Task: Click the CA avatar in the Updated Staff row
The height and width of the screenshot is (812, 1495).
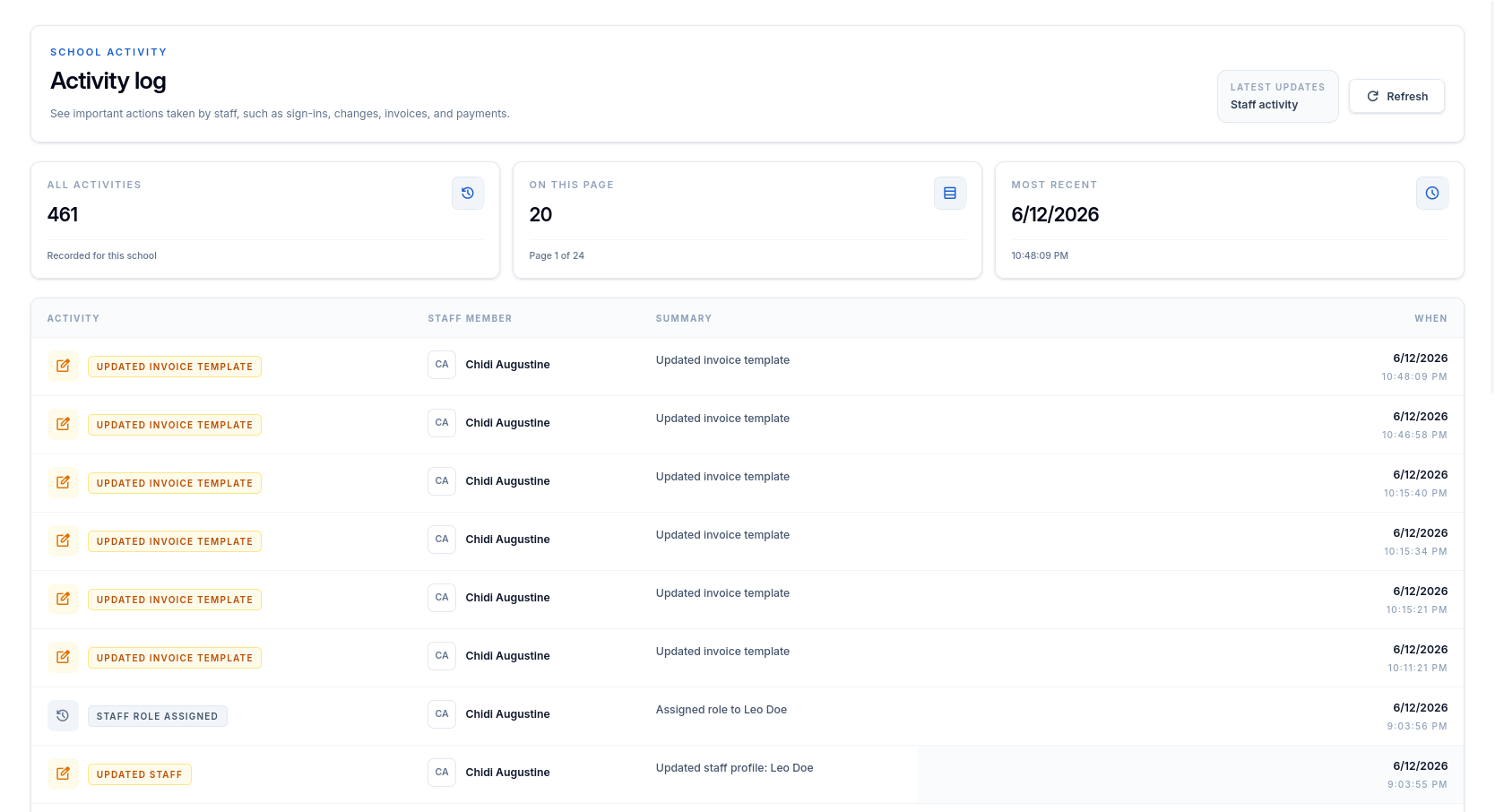Action: [442, 773]
